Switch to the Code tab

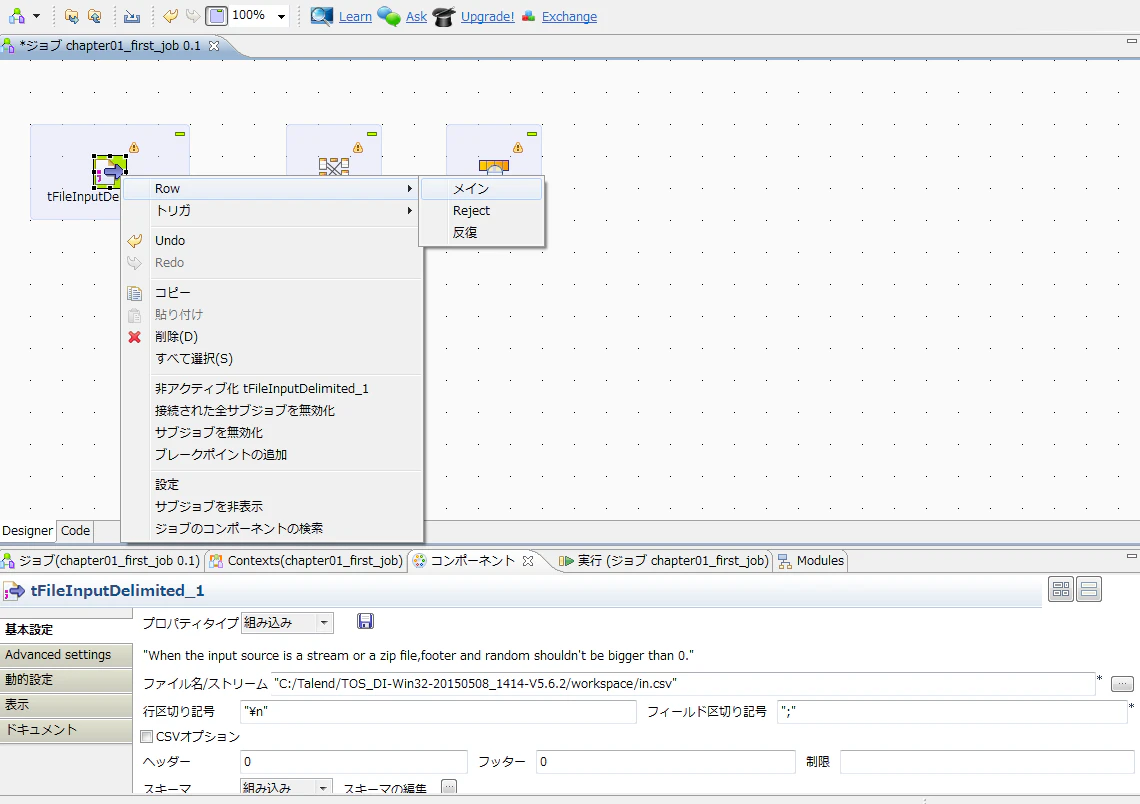pos(76,531)
